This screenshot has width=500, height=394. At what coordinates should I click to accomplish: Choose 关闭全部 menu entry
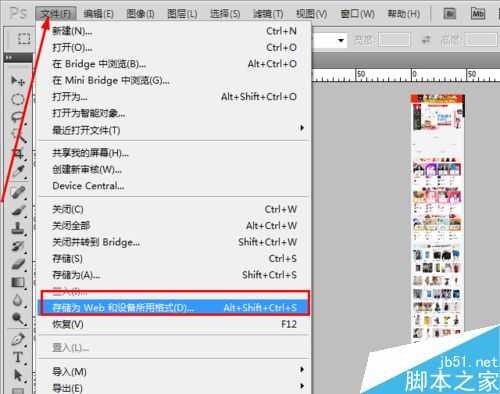tap(175, 225)
